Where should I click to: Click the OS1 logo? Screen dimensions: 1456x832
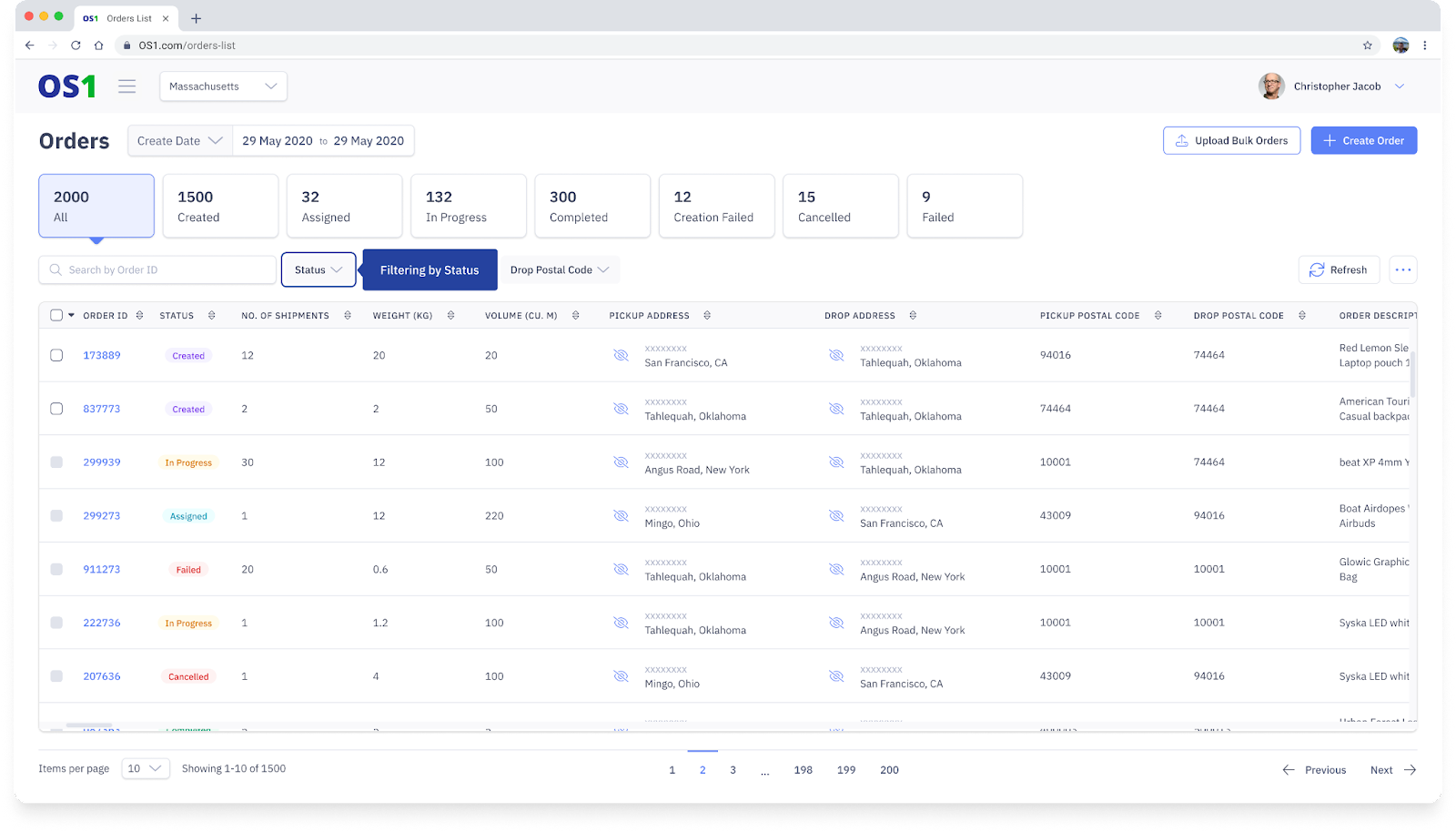66,86
